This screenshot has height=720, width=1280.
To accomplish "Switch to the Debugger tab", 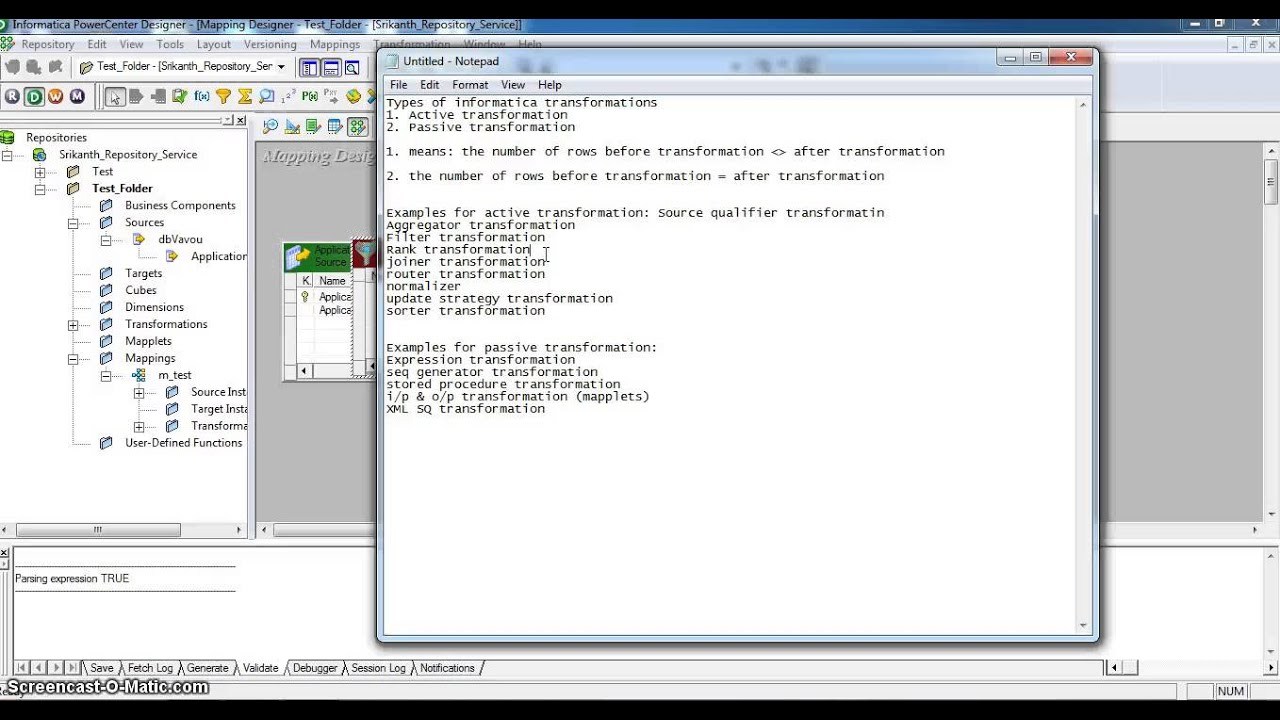I will click(x=315, y=668).
